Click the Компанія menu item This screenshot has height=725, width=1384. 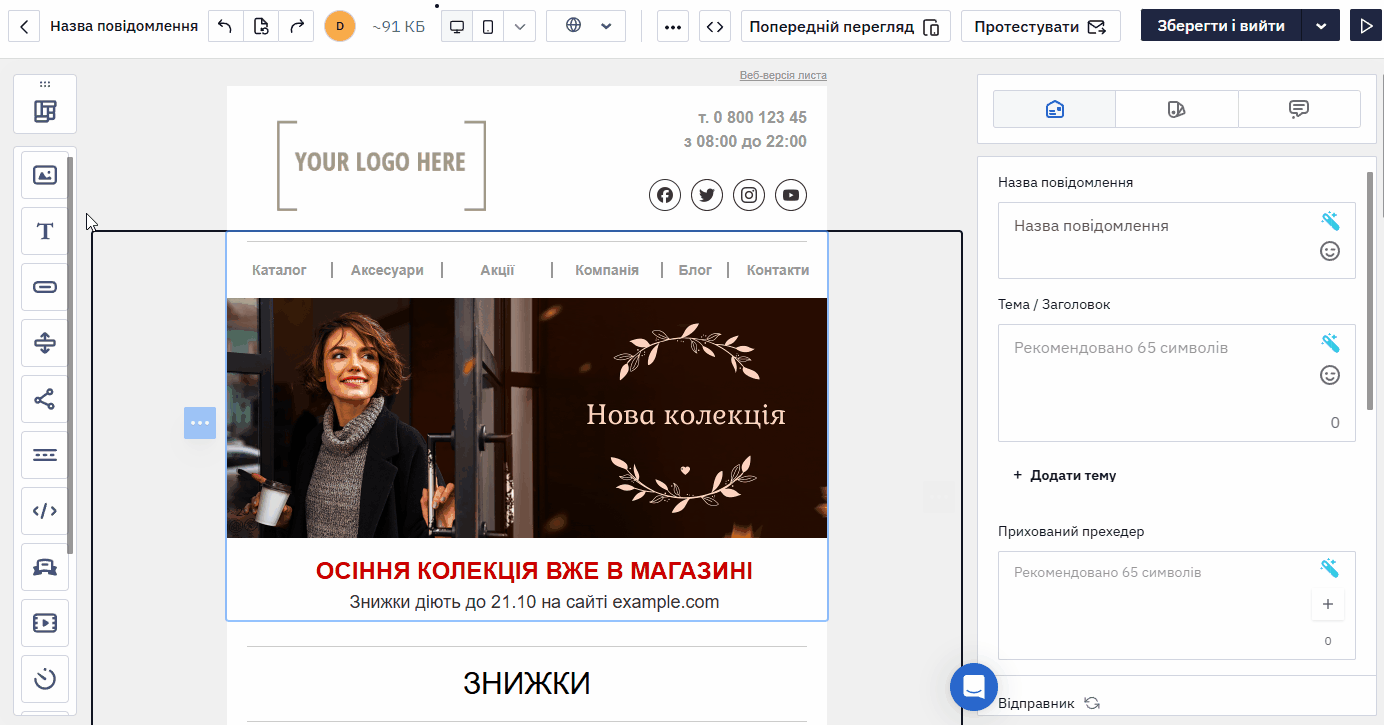607,270
